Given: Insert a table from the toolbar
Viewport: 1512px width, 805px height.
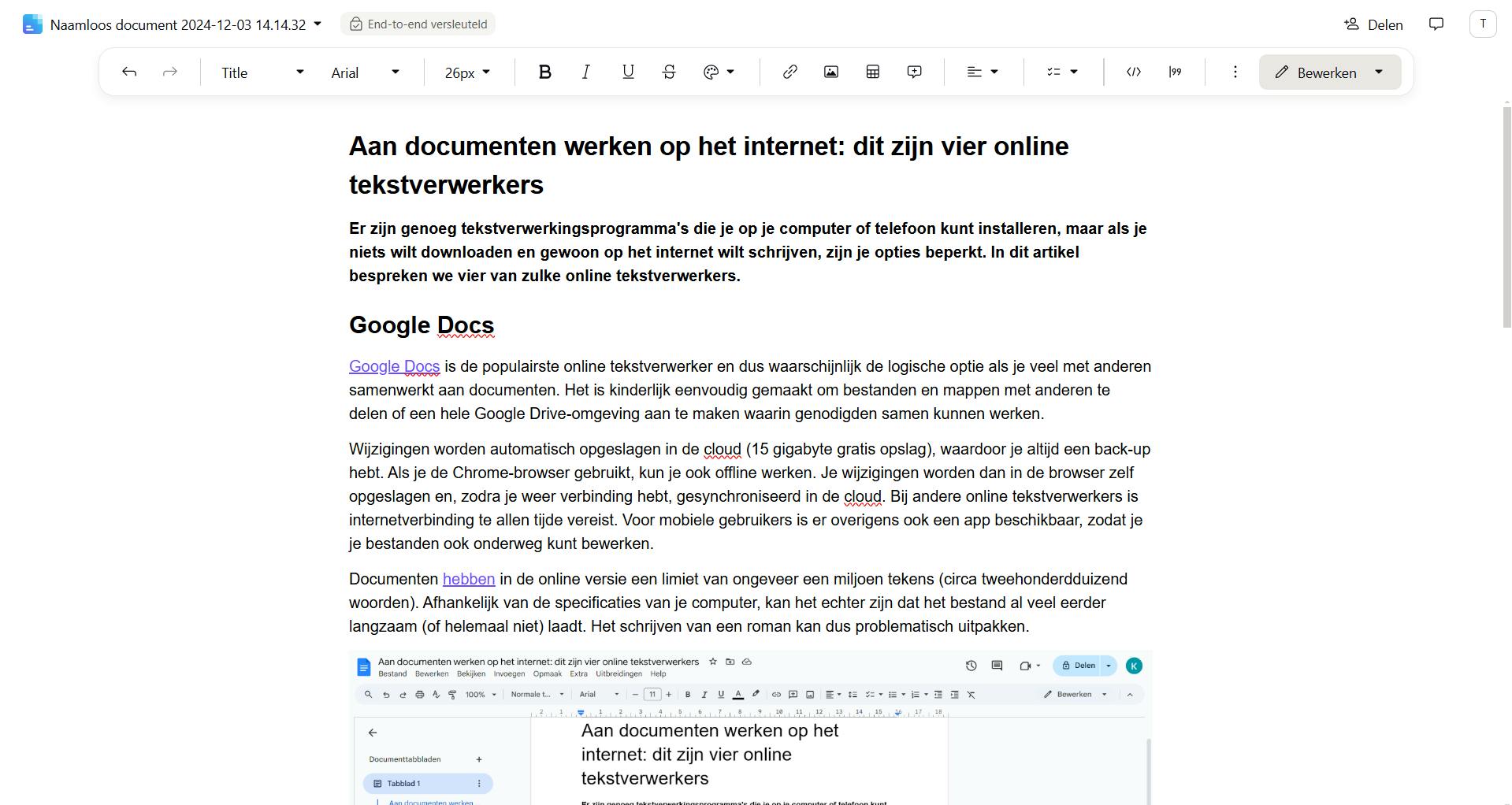Looking at the screenshot, I should [x=871, y=72].
